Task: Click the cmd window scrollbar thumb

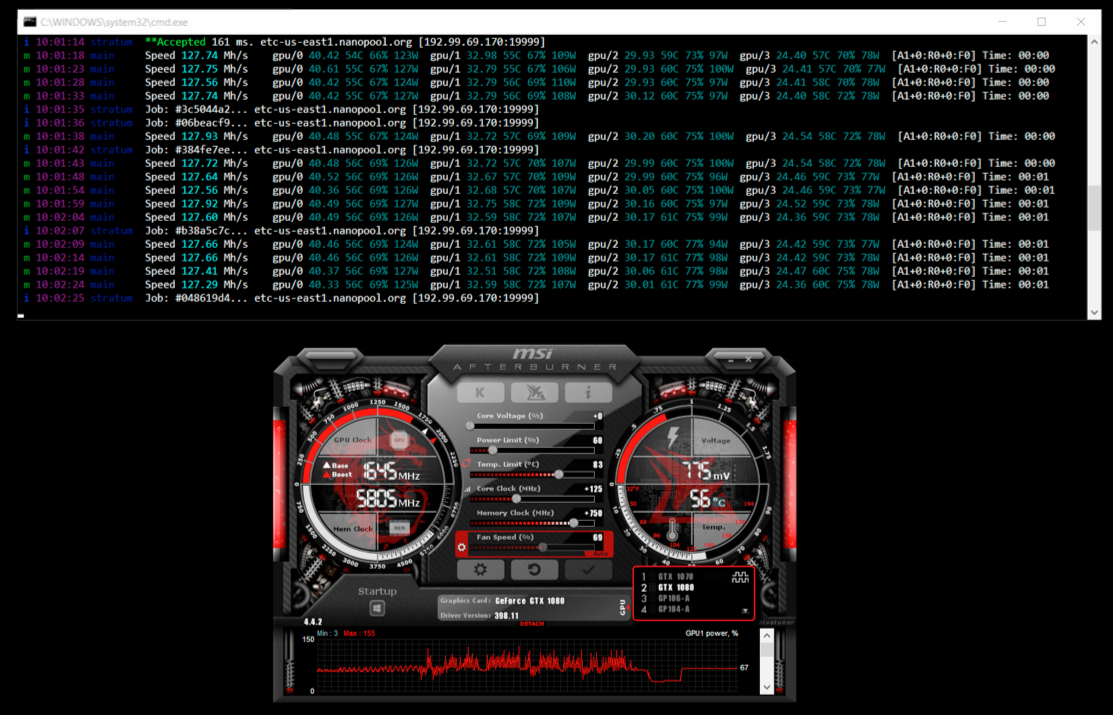Action: coord(1094,210)
